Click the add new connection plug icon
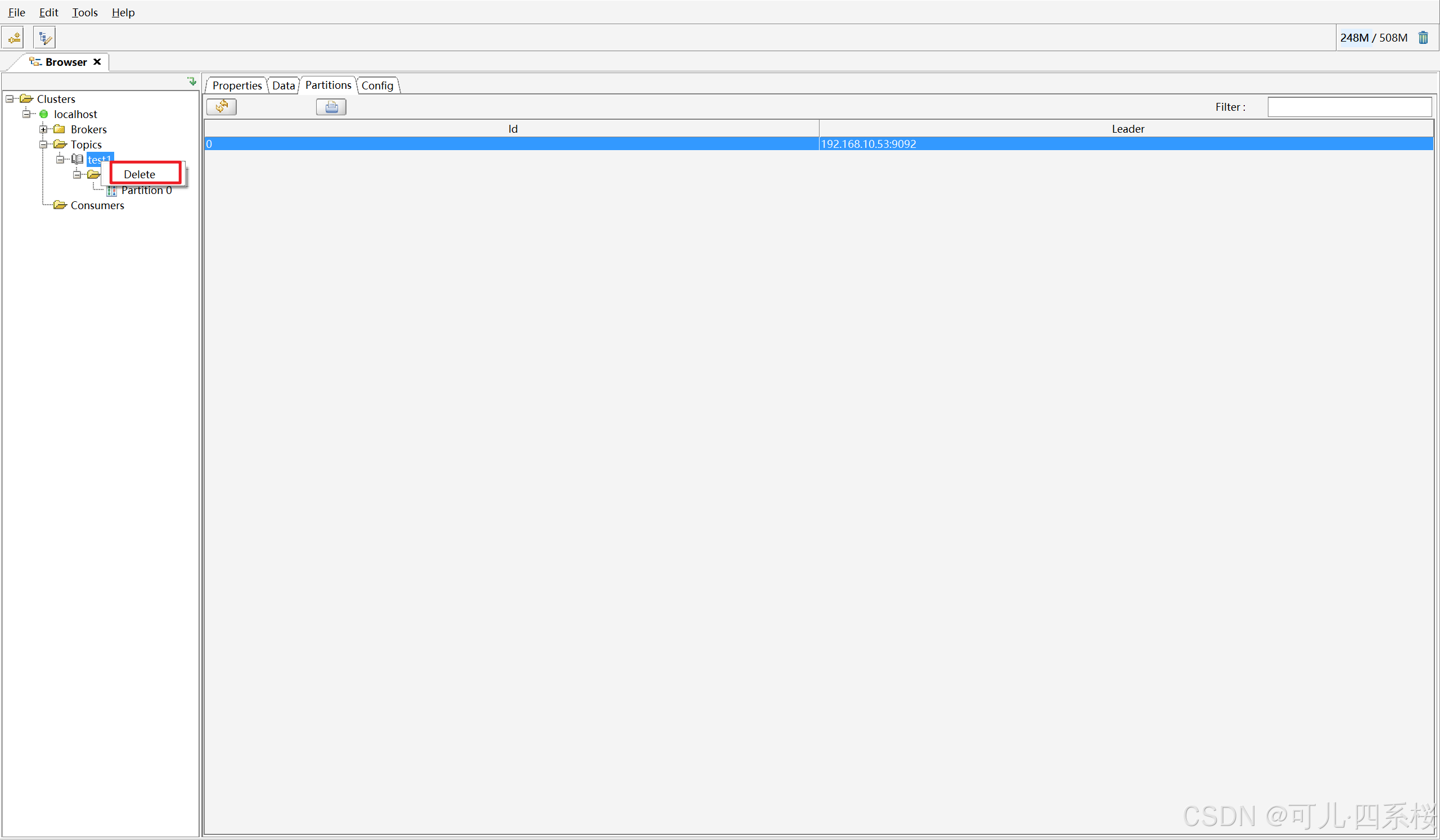The height and width of the screenshot is (840, 1440). (13, 38)
